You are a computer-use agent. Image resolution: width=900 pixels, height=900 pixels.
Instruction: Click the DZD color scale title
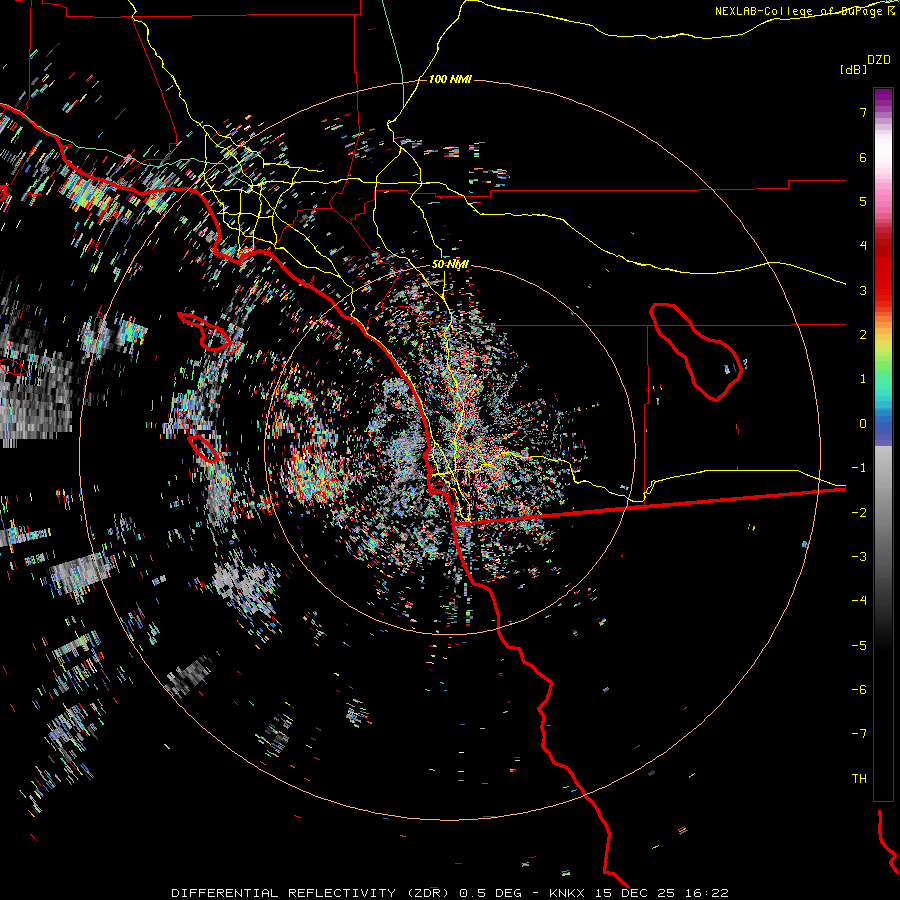click(879, 60)
